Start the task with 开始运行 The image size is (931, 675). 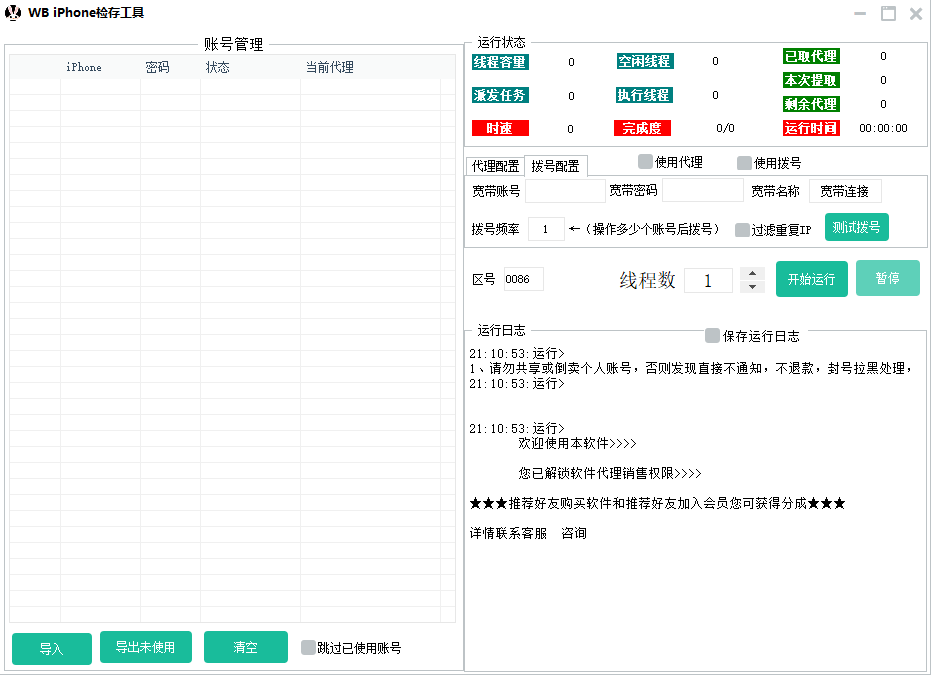[x=811, y=279]
